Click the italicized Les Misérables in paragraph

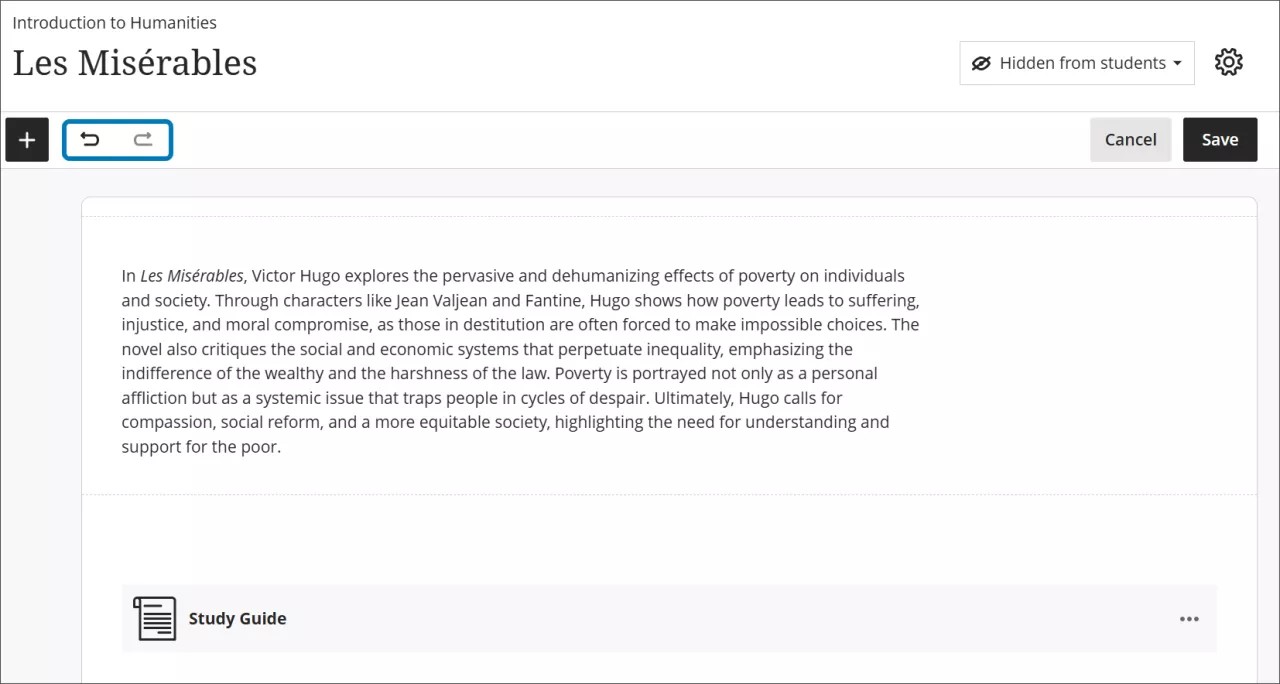[x=191, y=276]
